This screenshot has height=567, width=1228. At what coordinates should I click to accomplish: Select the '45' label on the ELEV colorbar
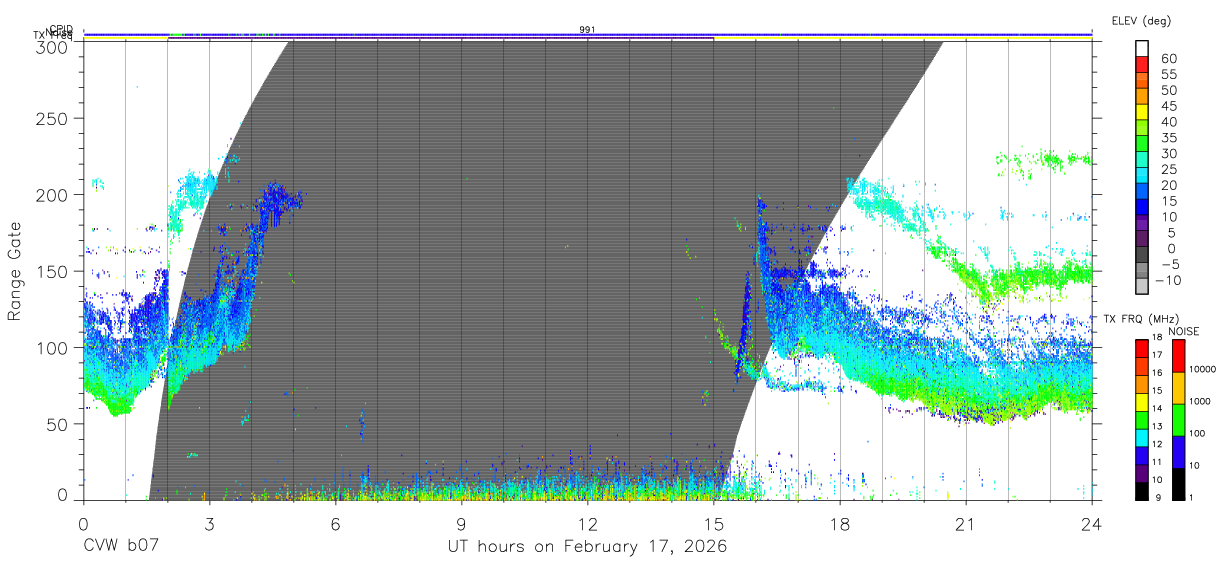coord(1168,106)
